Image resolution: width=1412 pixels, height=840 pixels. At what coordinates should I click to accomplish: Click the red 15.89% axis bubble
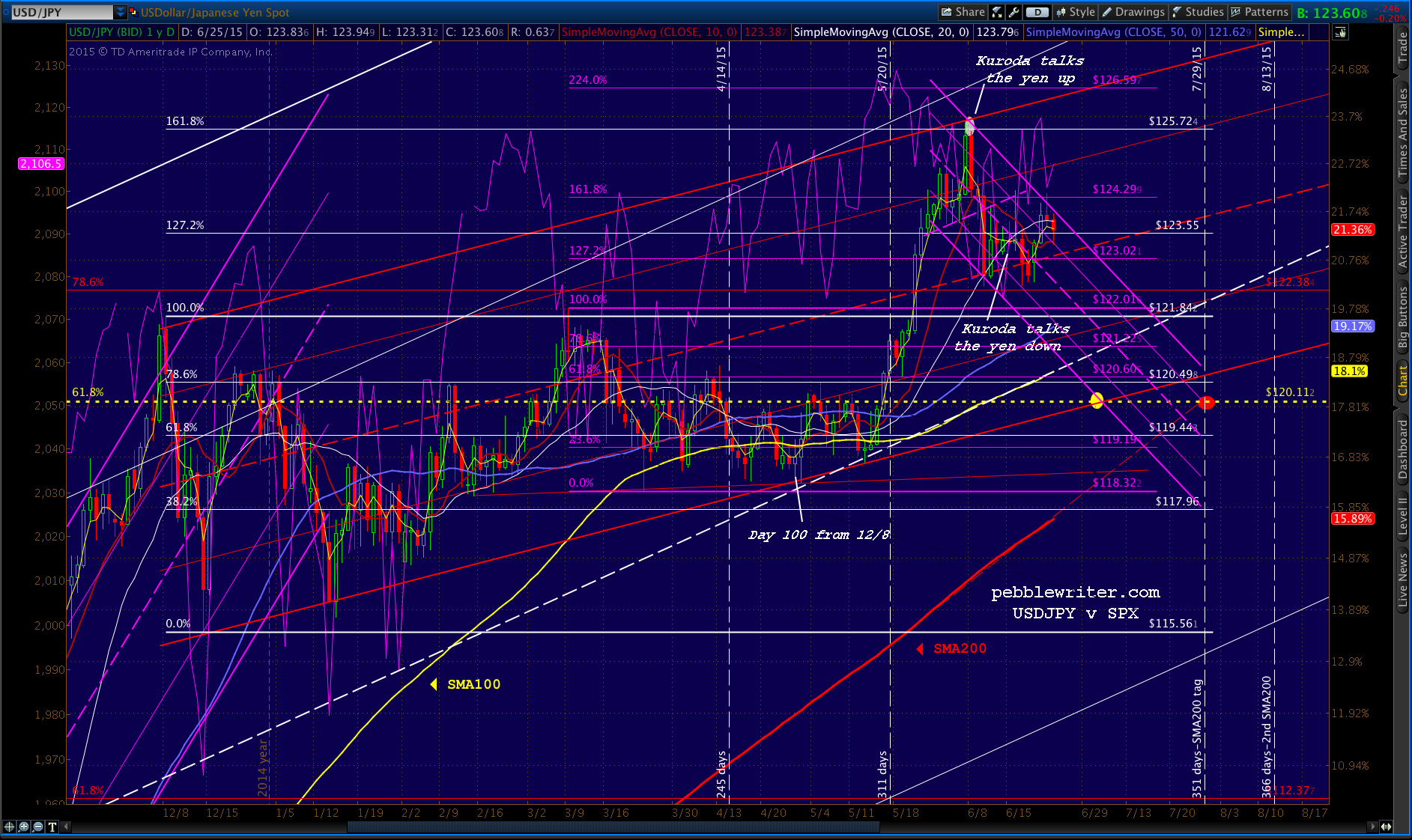(x=1353, y=519)
